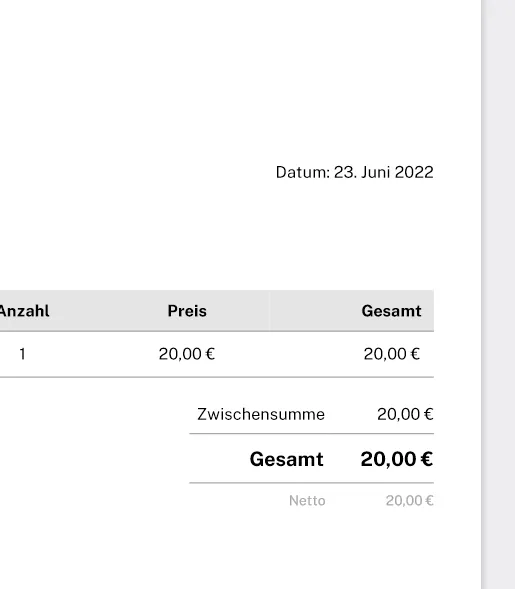Click the Zwischensumme label

pos(261,414)
